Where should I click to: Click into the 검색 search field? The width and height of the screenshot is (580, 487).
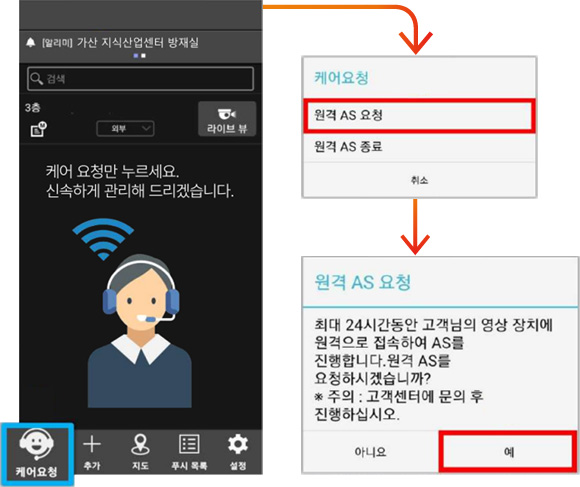[x=141, y=78]
